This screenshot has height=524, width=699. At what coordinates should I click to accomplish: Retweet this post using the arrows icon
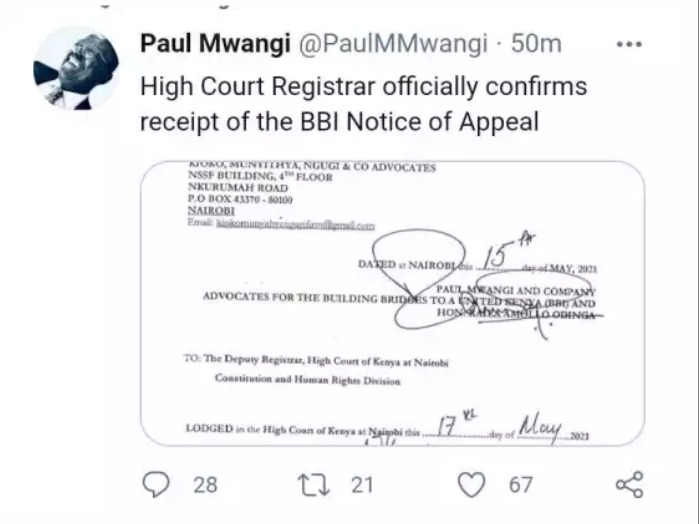[x=313, y=485]
